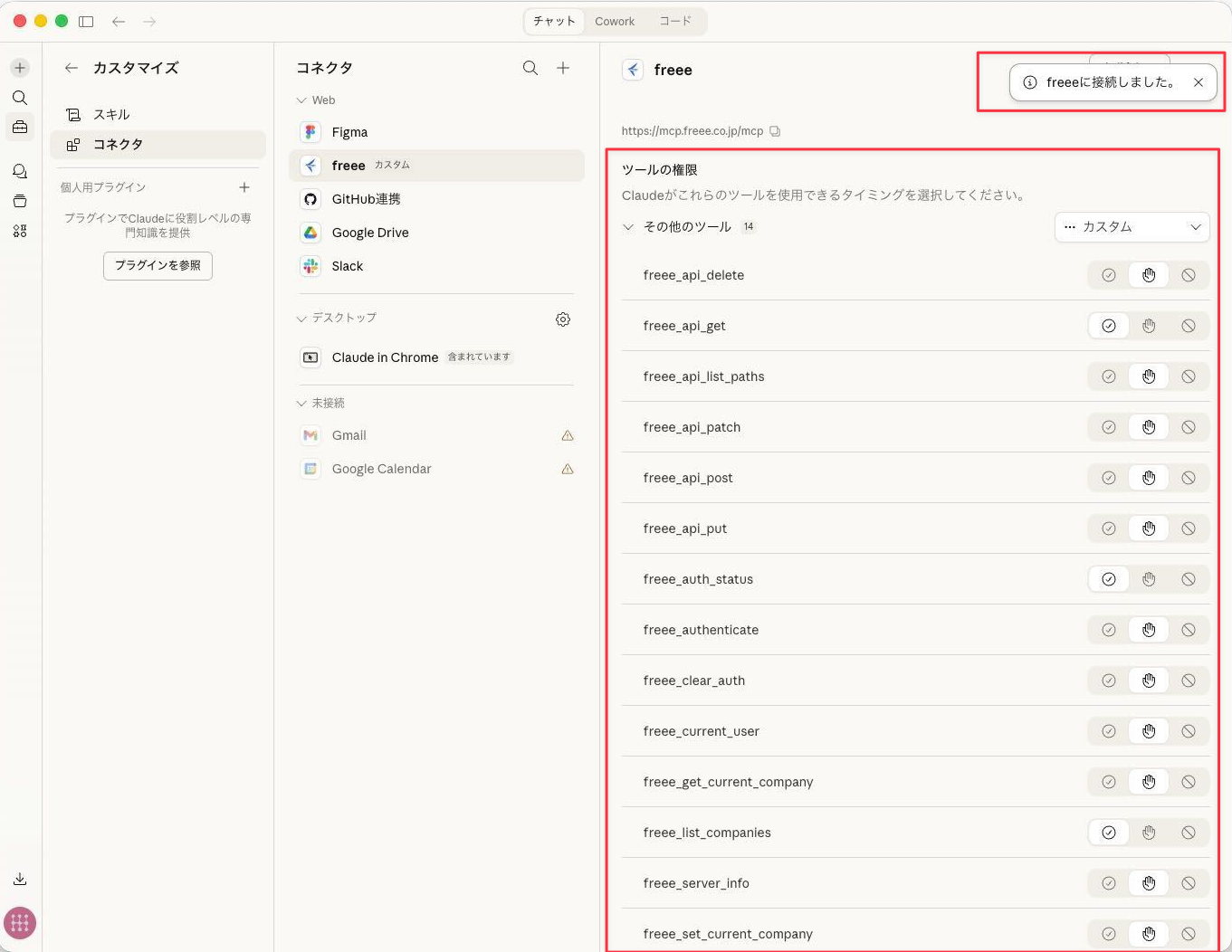Block the freee_api_patch tool

pos(1189,427)
